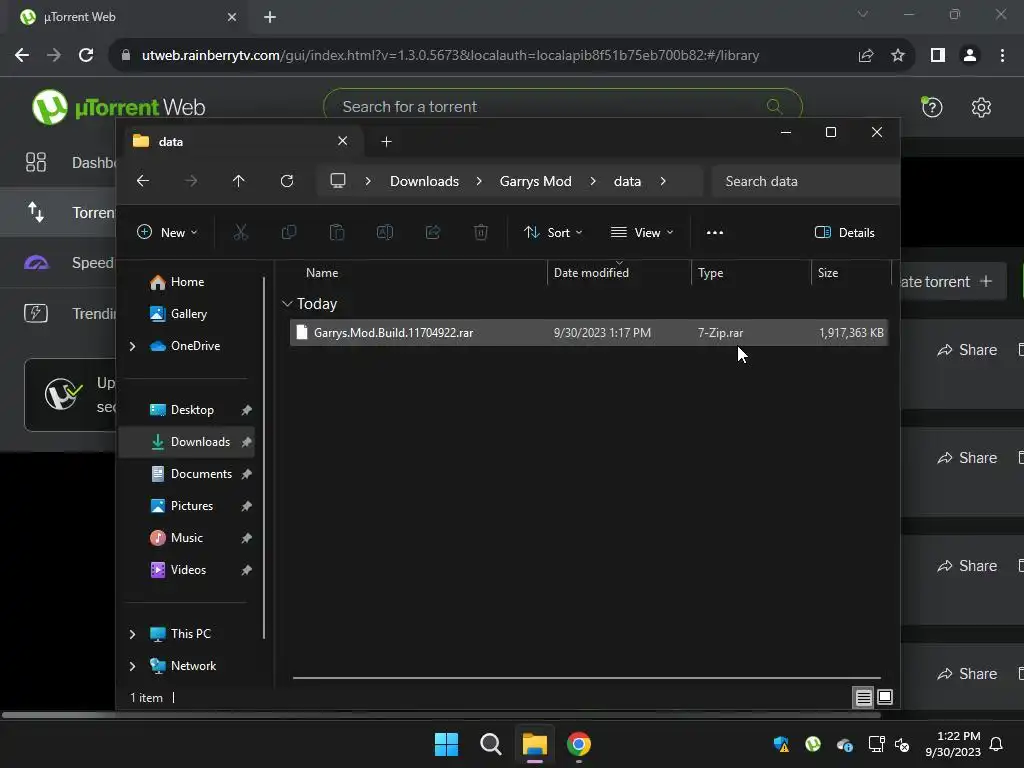
Task: Go back in File Explorer
Action: (143, 181)
